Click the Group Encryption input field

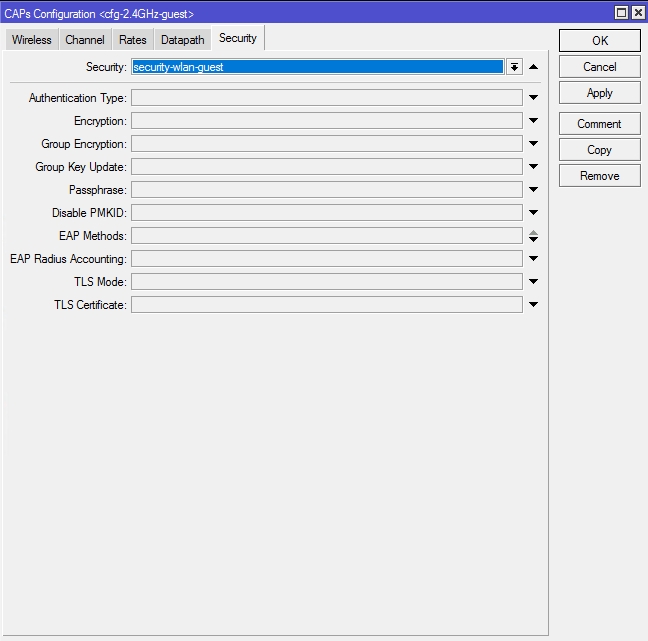[x=327, y=143]
